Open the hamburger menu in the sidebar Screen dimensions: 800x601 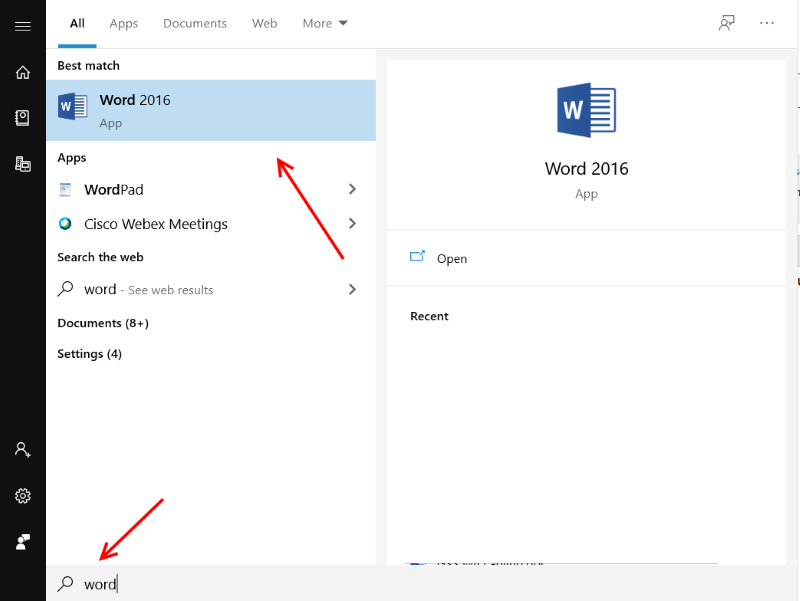pyautogui.click(x=22, y=25)
